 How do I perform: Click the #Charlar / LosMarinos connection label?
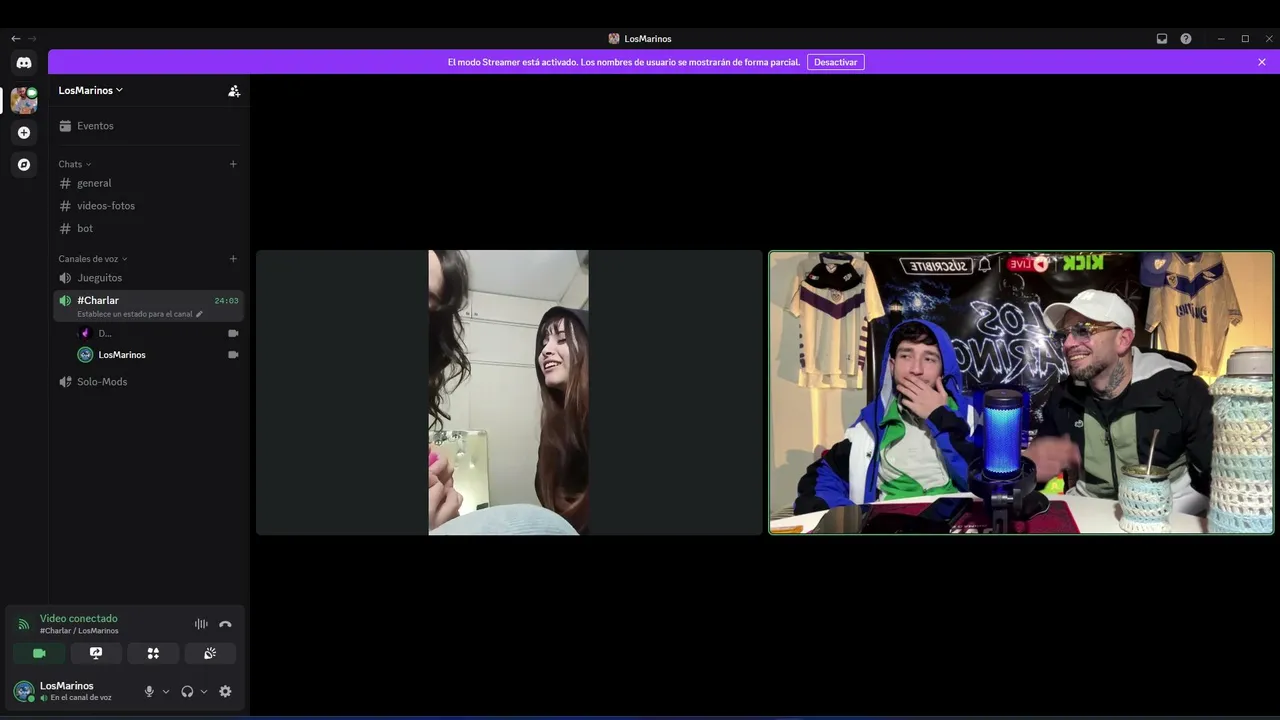[x=79, y=631]
